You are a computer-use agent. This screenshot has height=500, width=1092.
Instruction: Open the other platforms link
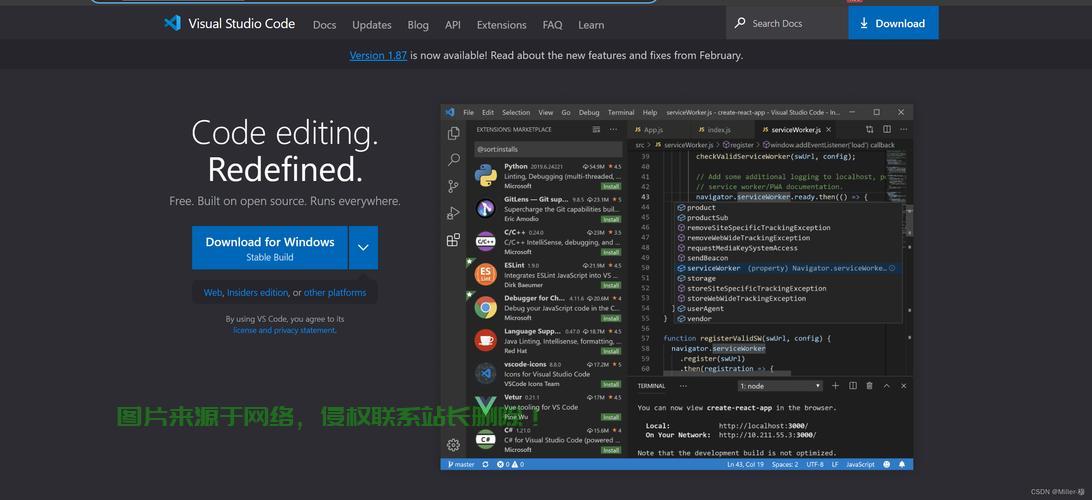(335, 292)
